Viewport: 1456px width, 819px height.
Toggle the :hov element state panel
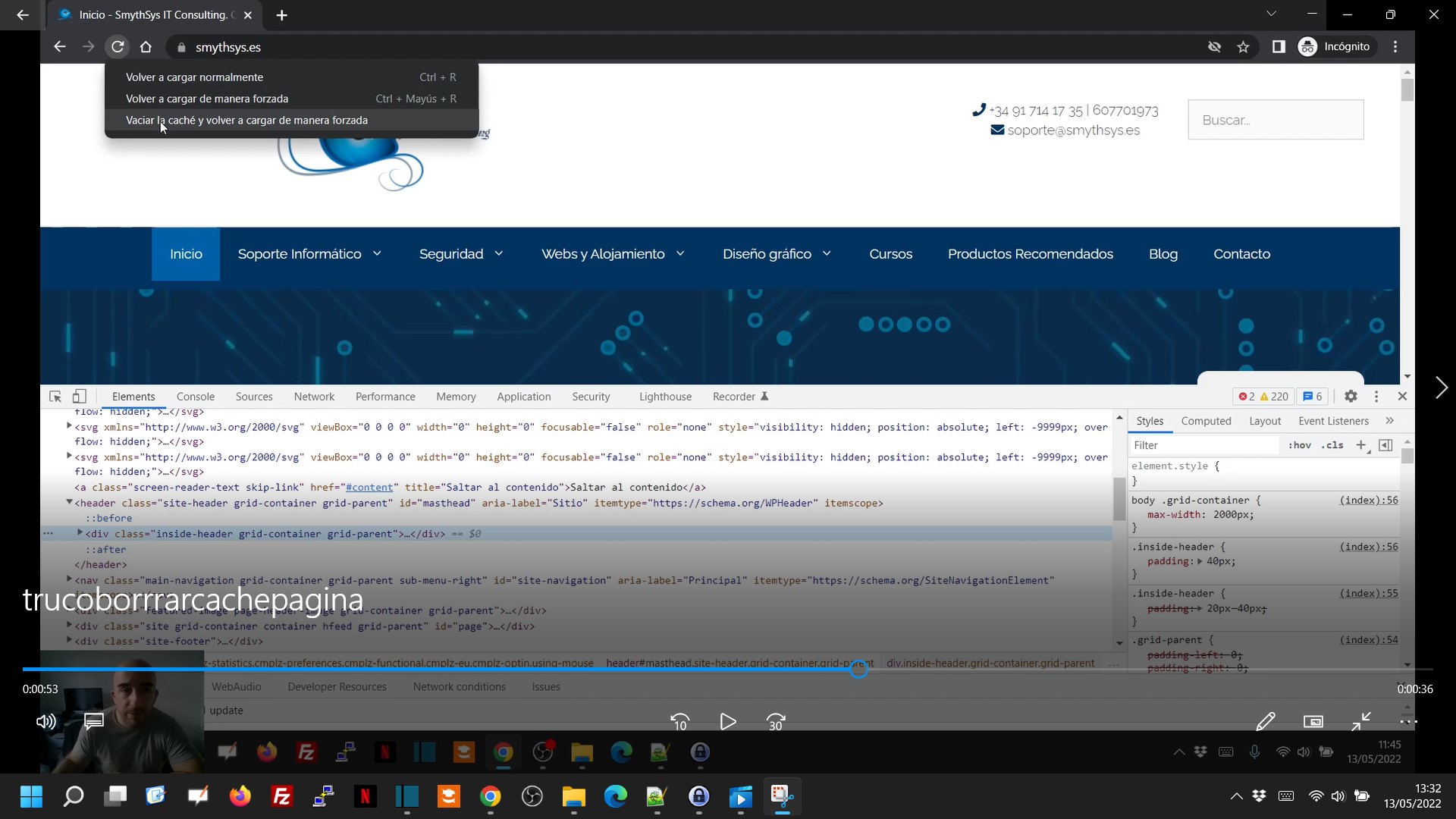click(1299, 445)
